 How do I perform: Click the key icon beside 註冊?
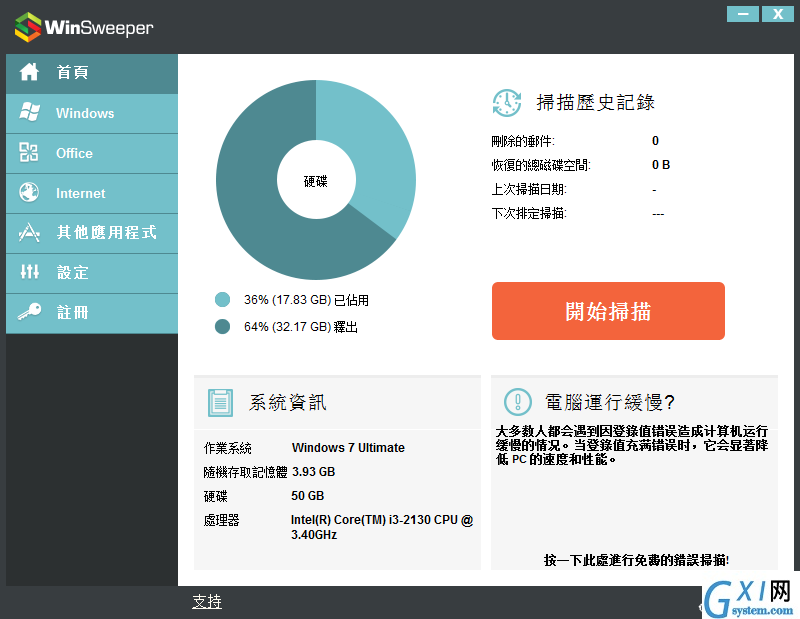coord(29,311)
